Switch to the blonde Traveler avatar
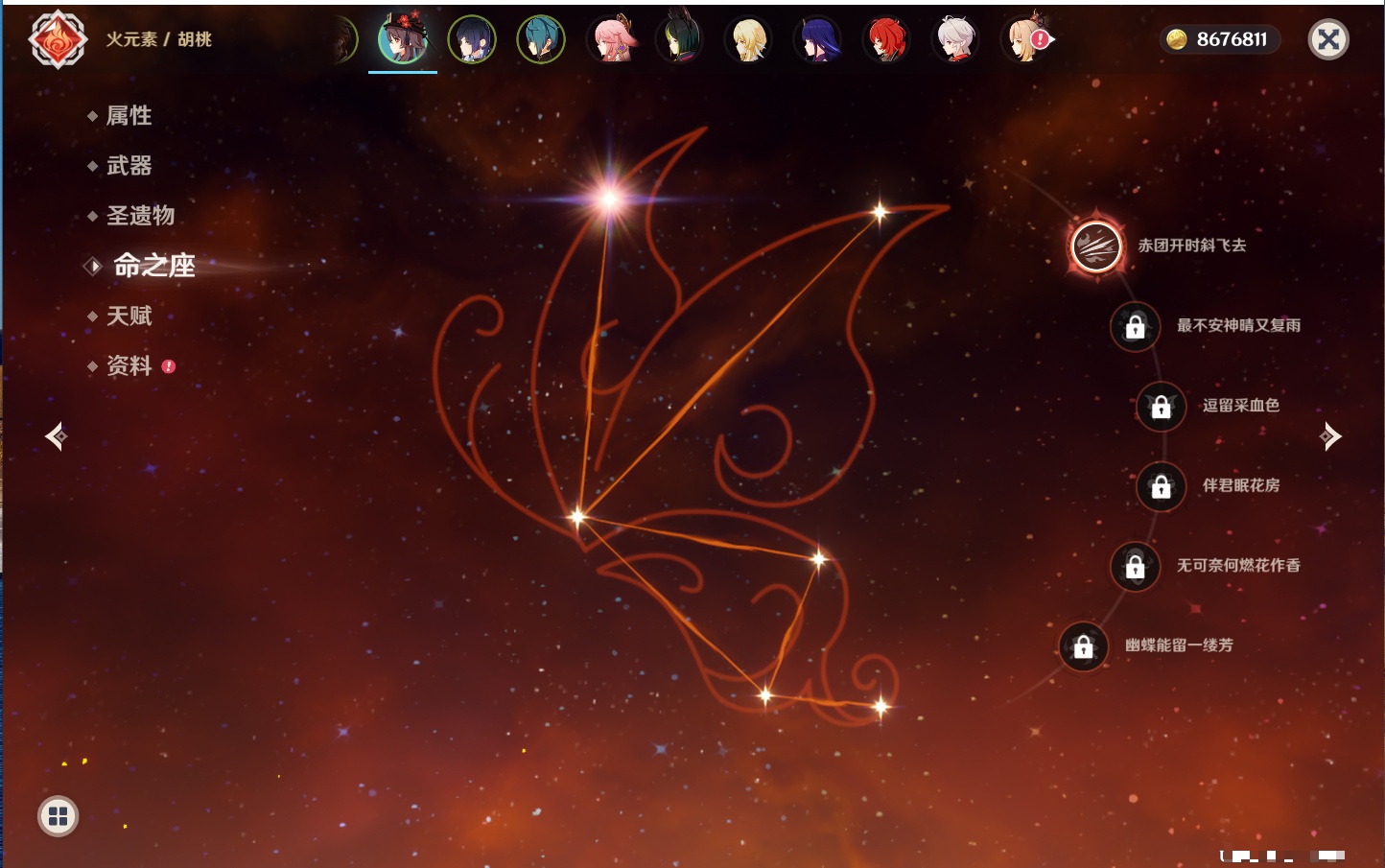 point(748,39)
